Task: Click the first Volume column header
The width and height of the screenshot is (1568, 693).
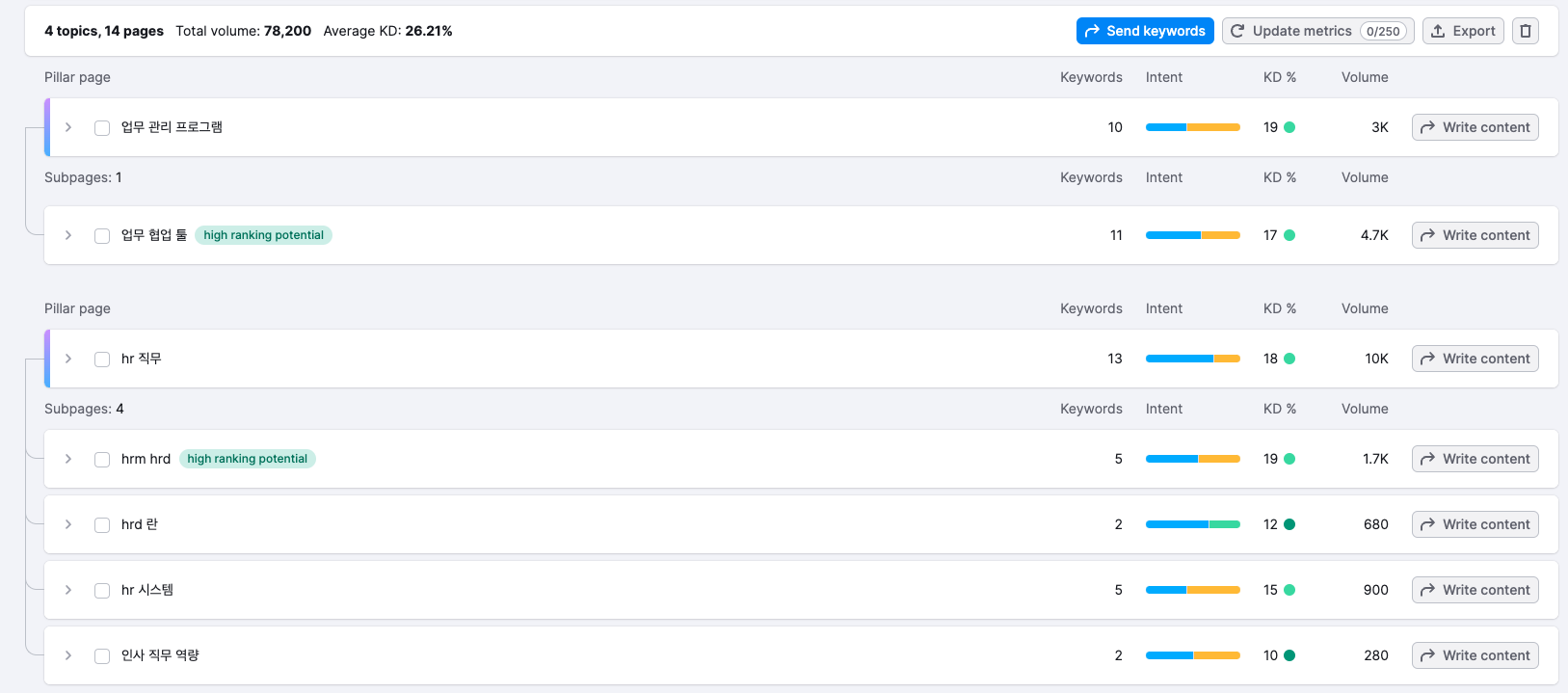Action: click(x=1364, y=77)
